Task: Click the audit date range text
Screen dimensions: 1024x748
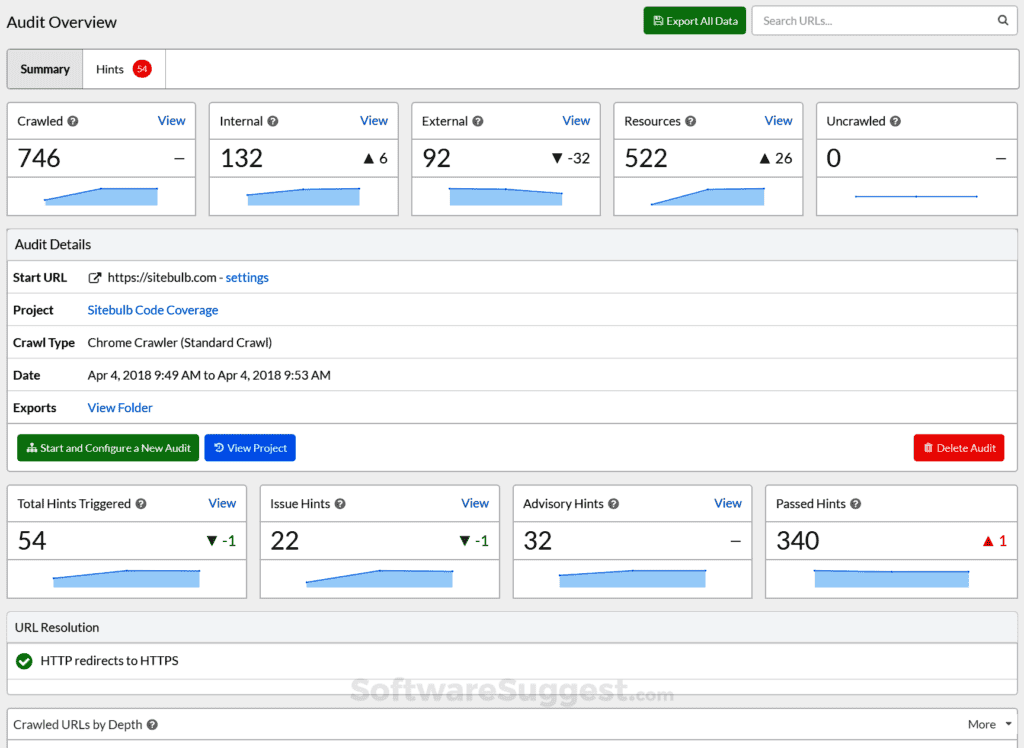Action: [209, 376]
